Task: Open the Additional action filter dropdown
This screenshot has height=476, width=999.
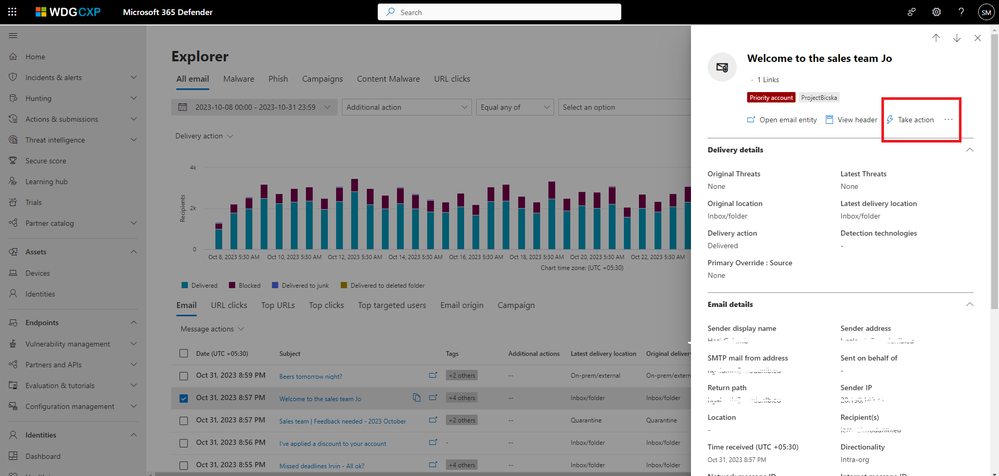Action: (406, 107)
